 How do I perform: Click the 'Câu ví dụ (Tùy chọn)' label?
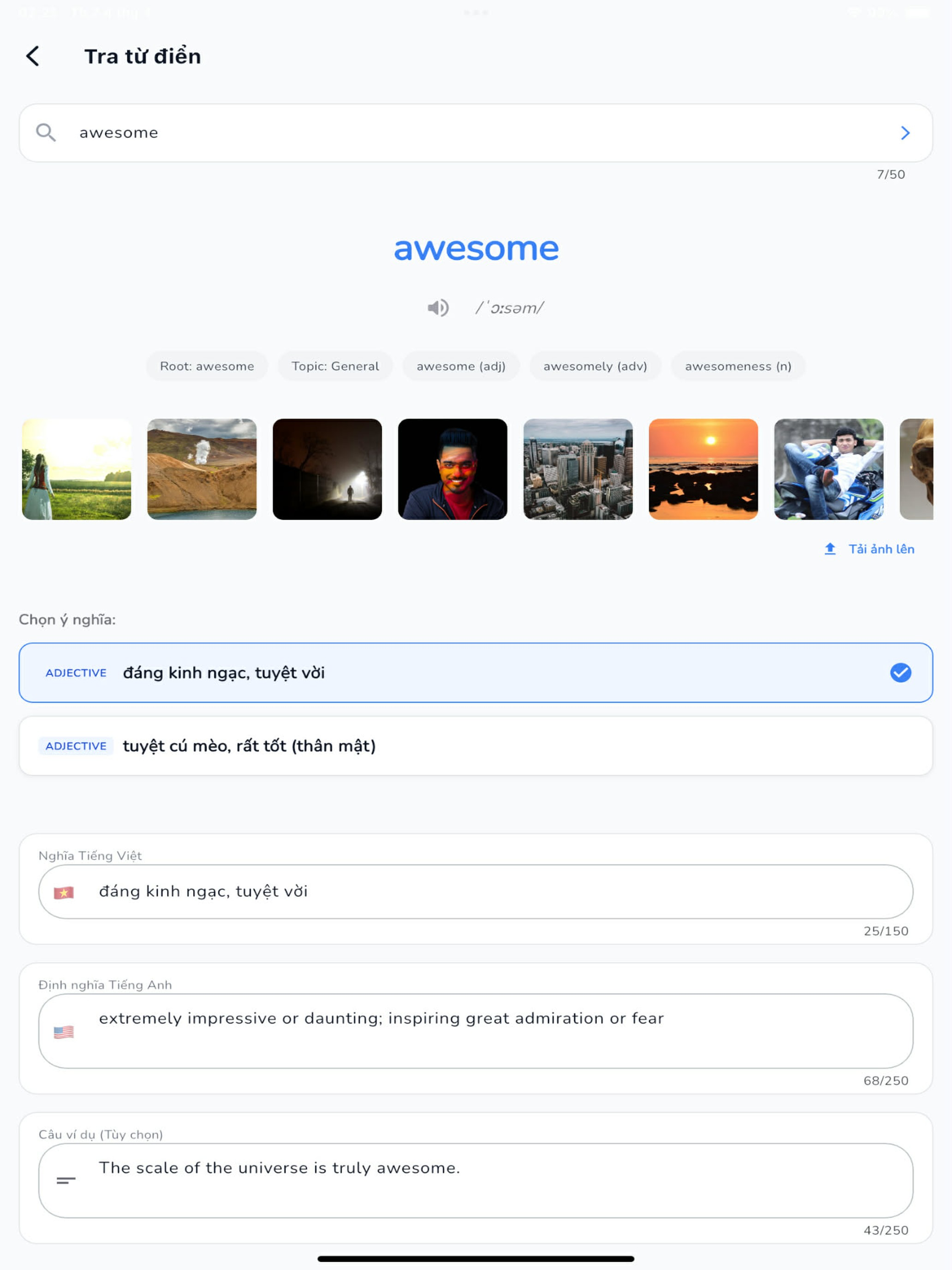pos(101,1134)
